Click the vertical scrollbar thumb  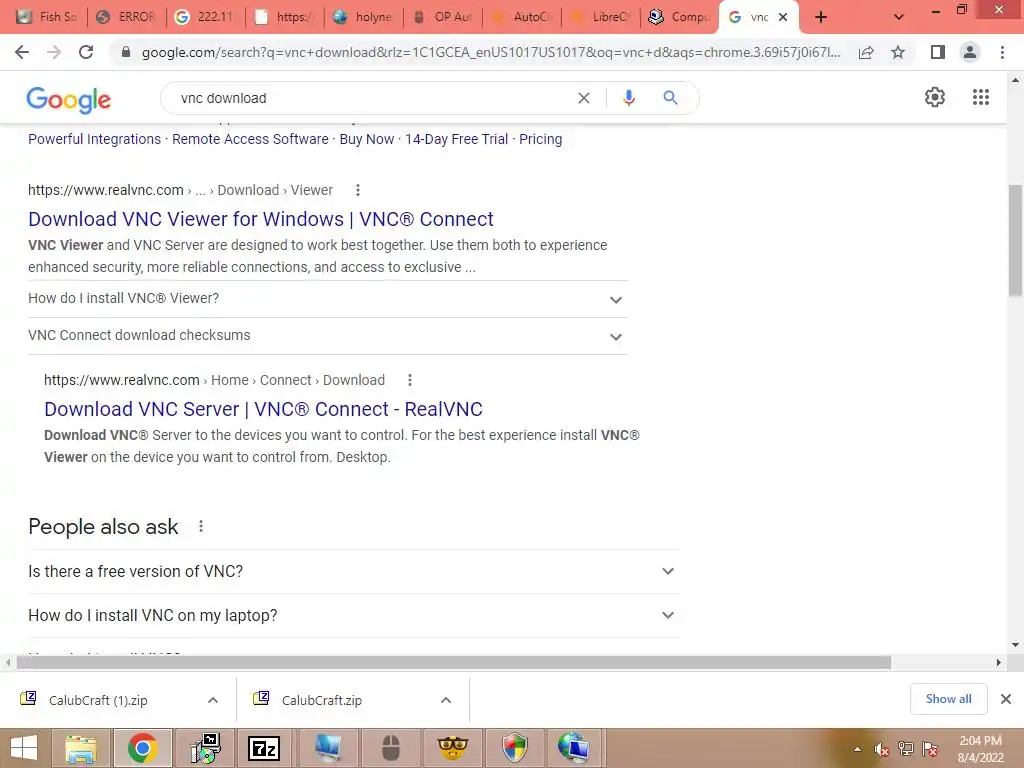point(1016,240)
